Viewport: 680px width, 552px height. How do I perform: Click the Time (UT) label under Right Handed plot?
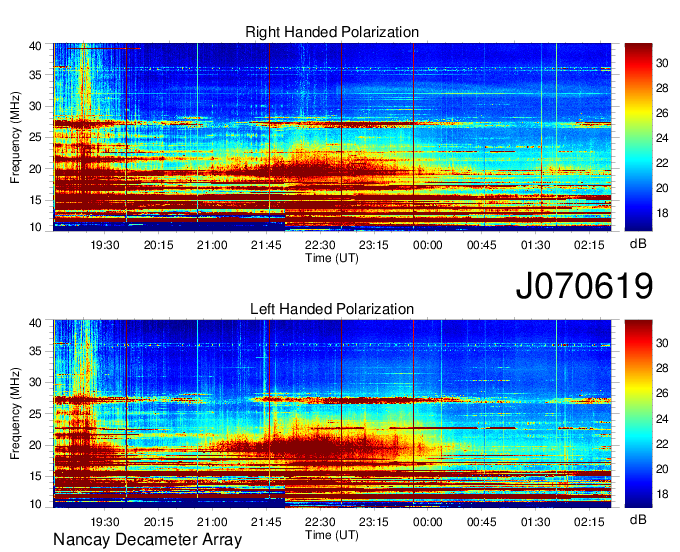(x=332, y=258)
